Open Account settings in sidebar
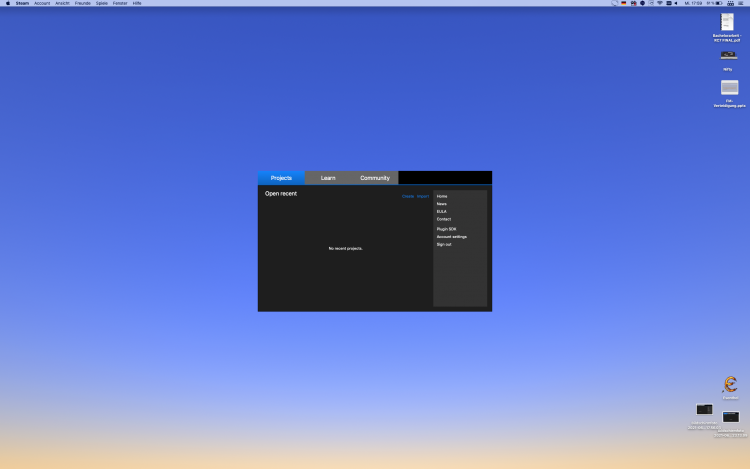This screenshot has width=750, height=469. point(451,237)
